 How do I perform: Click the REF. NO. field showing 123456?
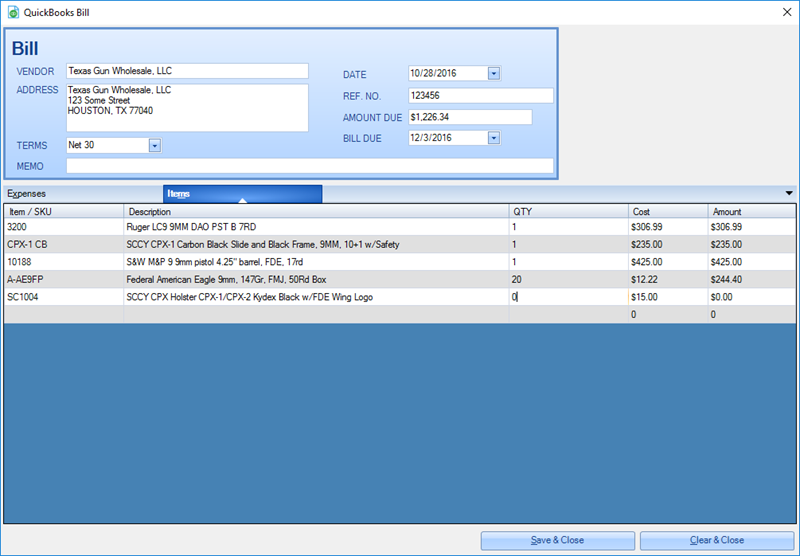(481, 95)
